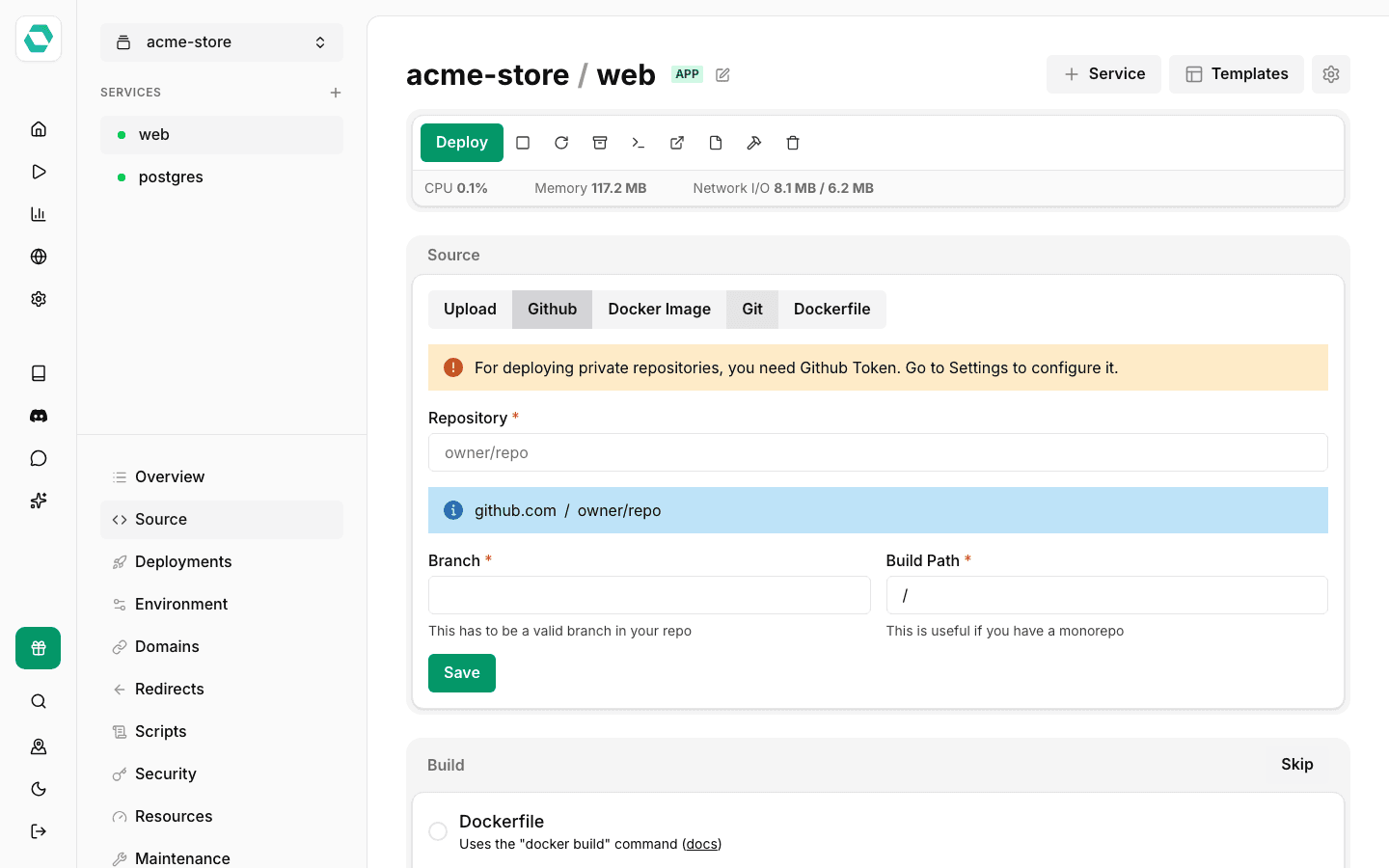Open the home dashboard icon in the rail
Screen dimensions: 1389x868
(x=39, y=129)
